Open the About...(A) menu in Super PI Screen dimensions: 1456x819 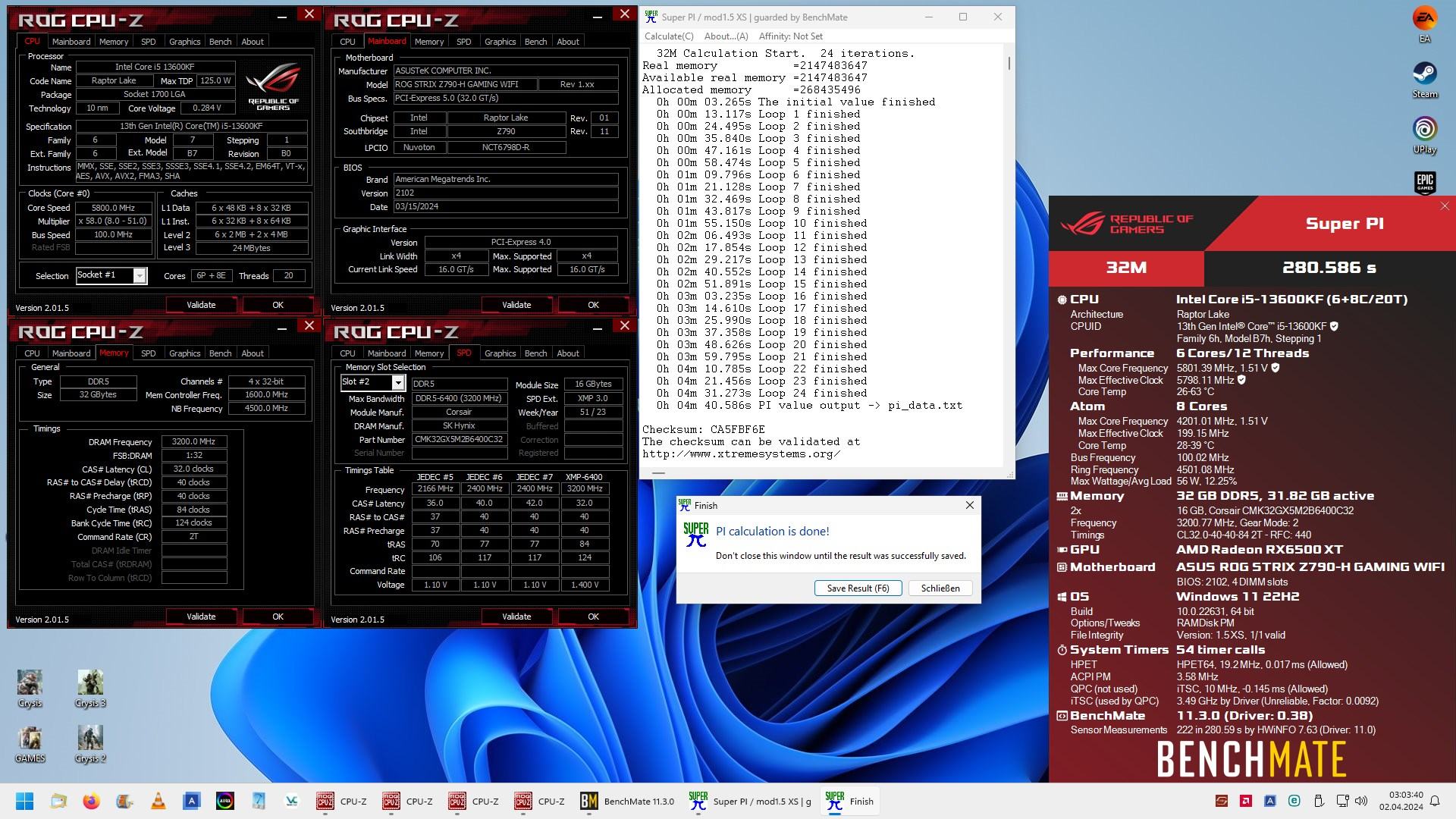tap(726, 36)
